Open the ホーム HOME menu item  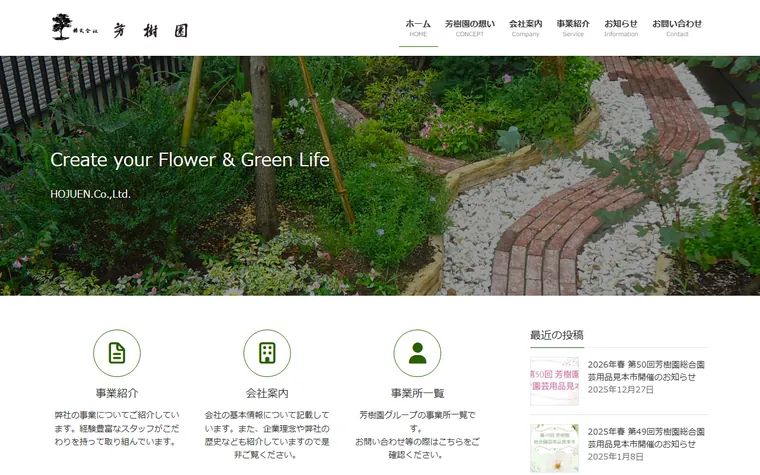tap(418, 28)
